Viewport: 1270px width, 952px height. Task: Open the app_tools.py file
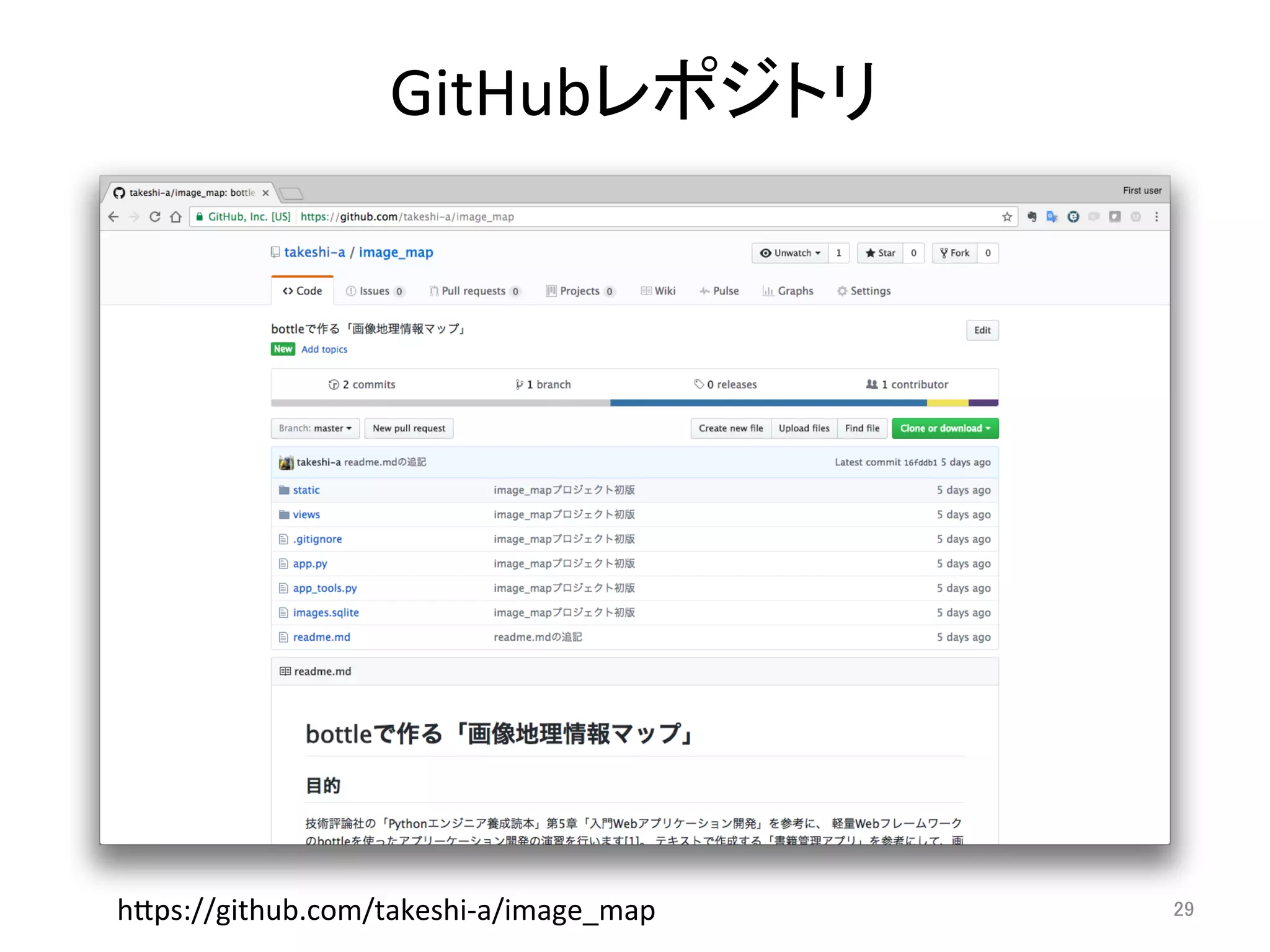pyautogui.click(x=325, y=588)
